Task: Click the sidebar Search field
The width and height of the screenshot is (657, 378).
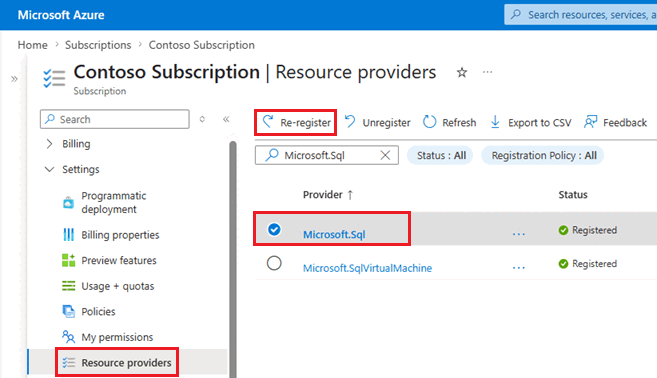Action: click(115, 119)
